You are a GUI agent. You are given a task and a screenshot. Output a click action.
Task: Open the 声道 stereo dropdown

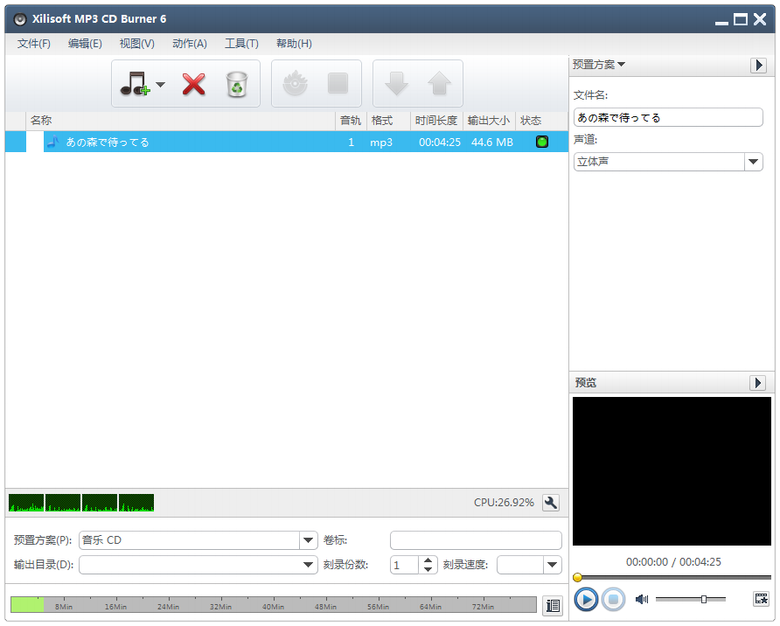[753, 162]
